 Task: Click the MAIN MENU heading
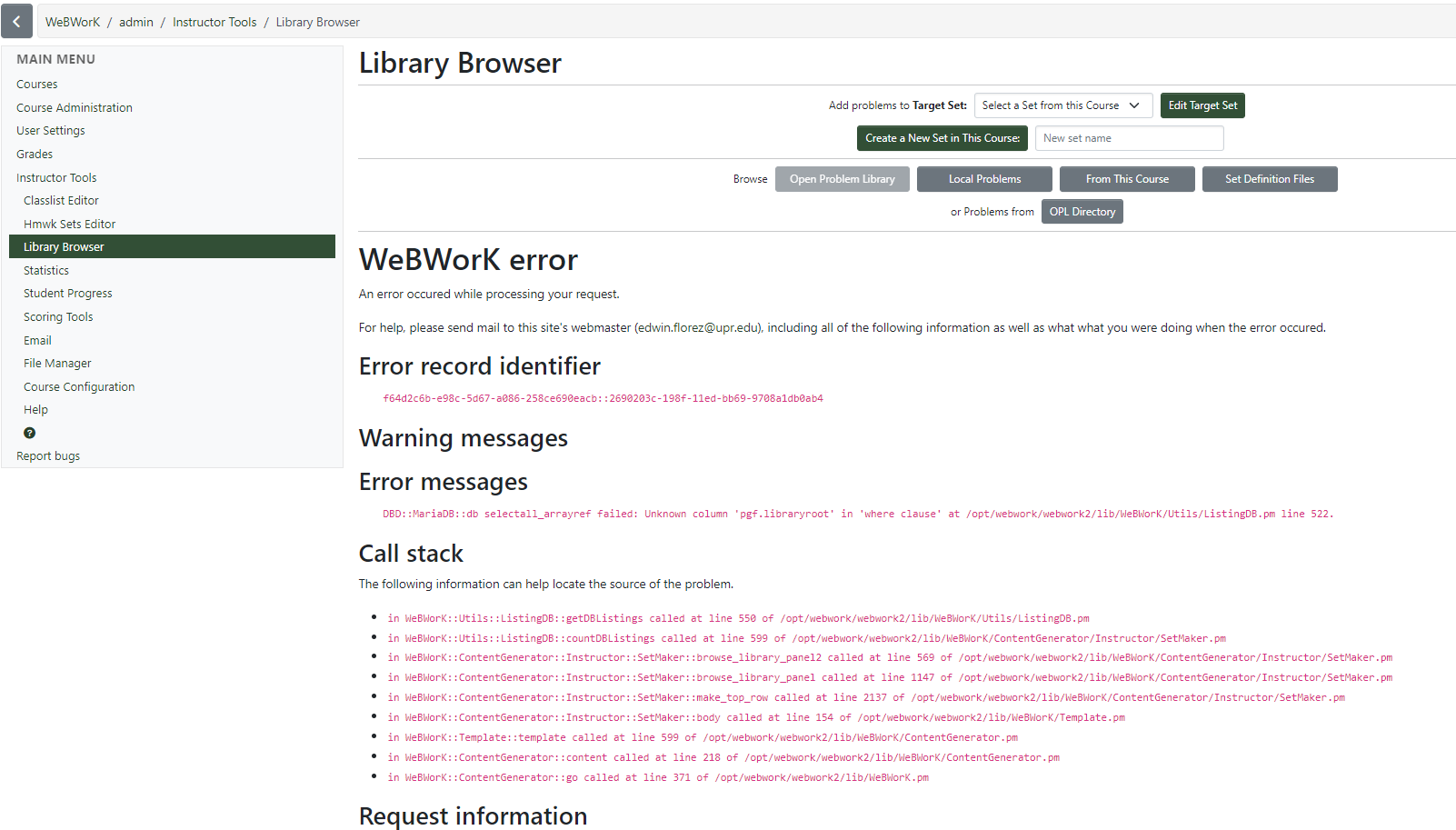tap(55, 59)
